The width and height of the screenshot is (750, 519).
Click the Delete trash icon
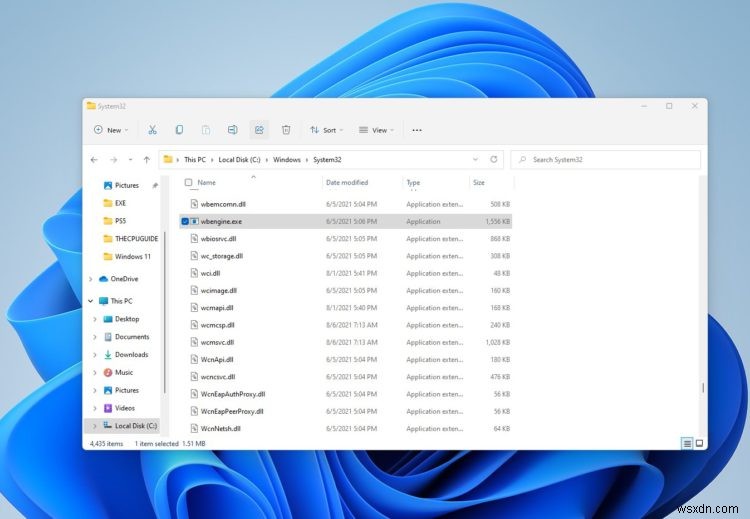pos(286,130)
